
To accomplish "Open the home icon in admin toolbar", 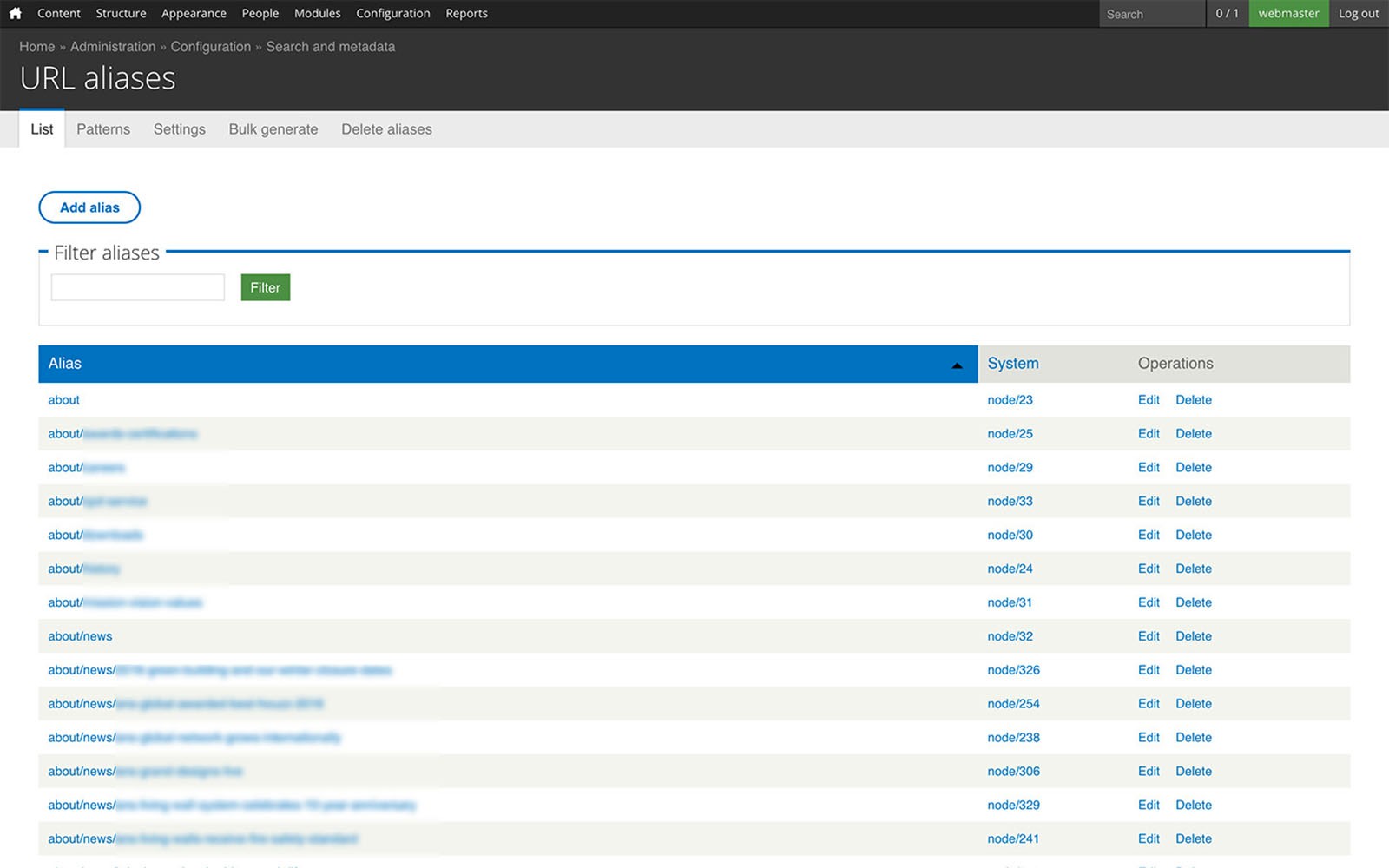I will pos(15,13).
